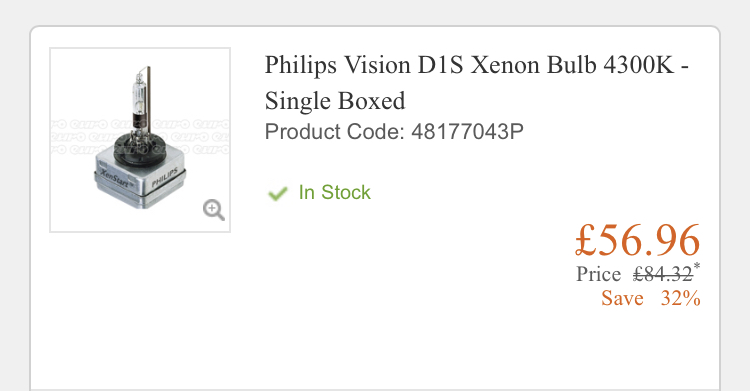Viewport: 750px width, 391px height.
Task: Select the 'Product Code:' label text
Action: tap(335, 132)
